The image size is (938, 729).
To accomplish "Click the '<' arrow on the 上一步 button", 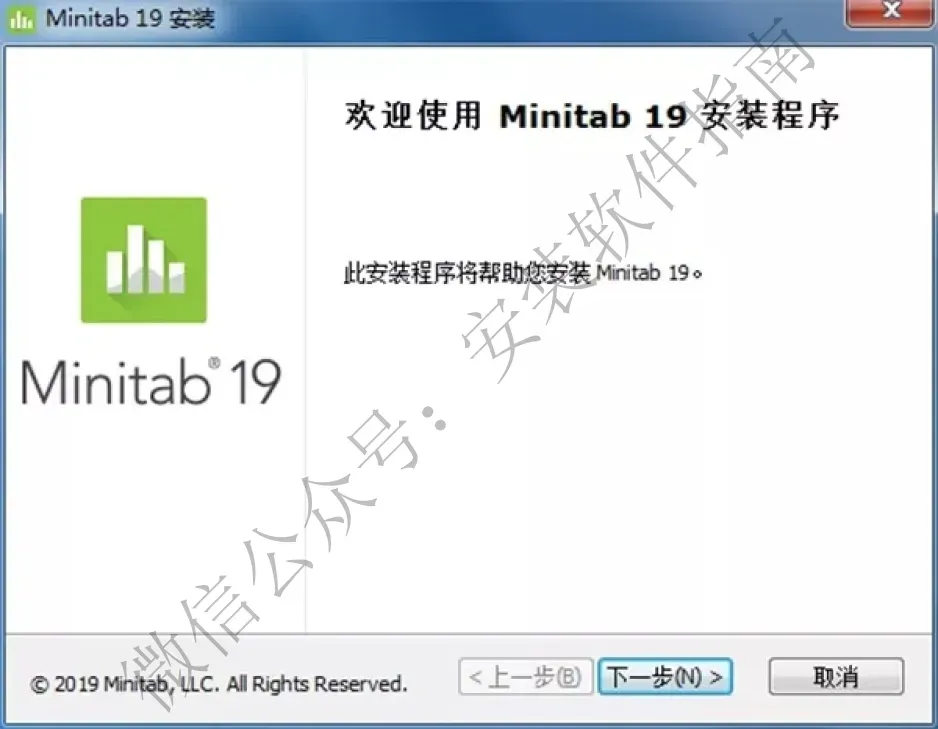I will pyautogui.click(x=476, y=677).
